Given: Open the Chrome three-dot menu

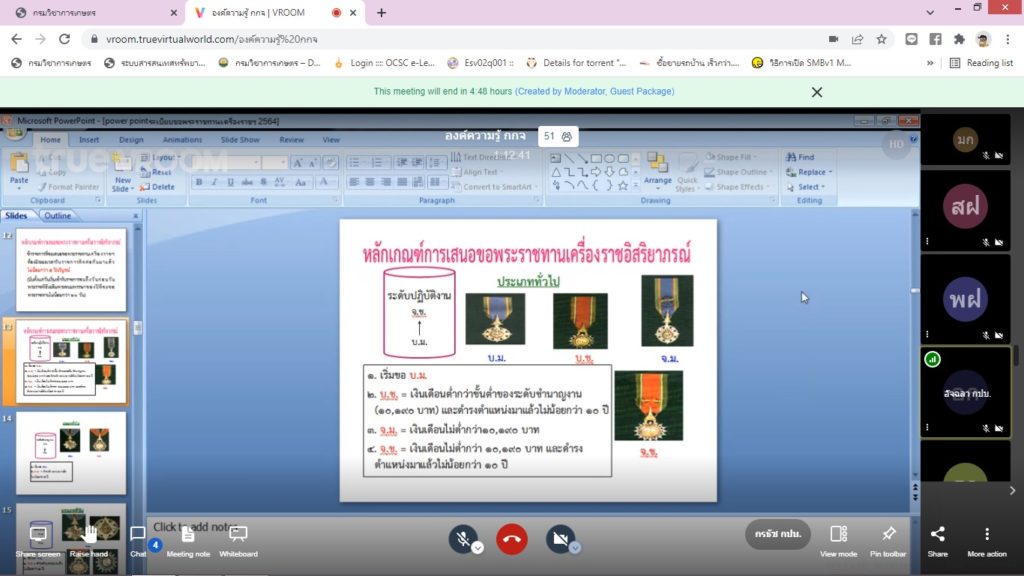Looking at the screenshot, I should 1008,39.
